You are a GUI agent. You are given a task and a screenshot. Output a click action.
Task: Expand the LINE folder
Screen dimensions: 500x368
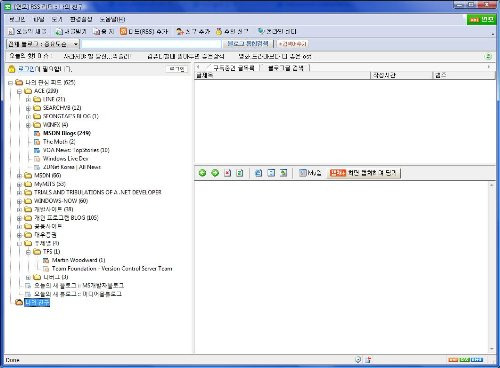(28, 99)
